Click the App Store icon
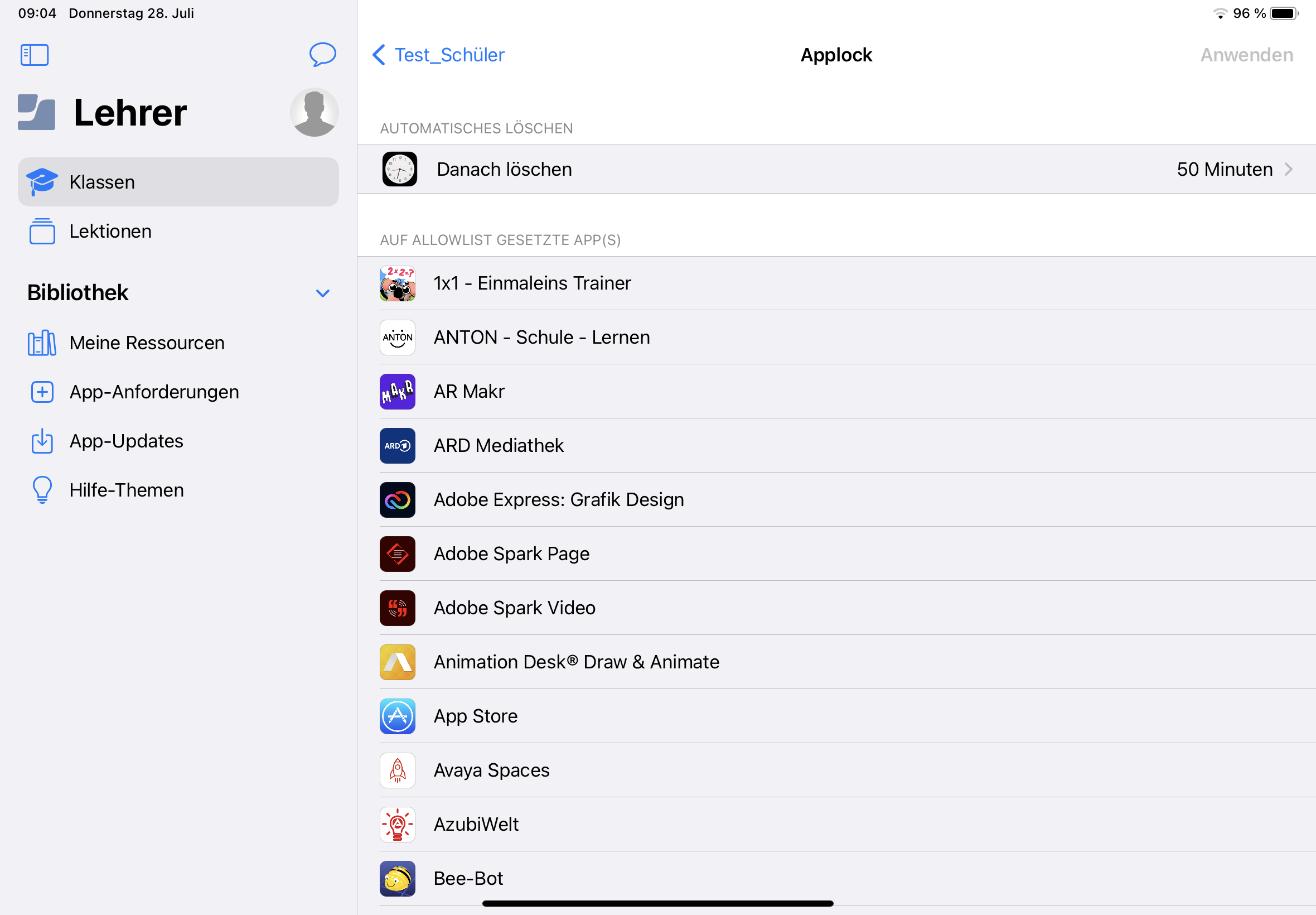1316x915 pixels. tap(397, 716)
